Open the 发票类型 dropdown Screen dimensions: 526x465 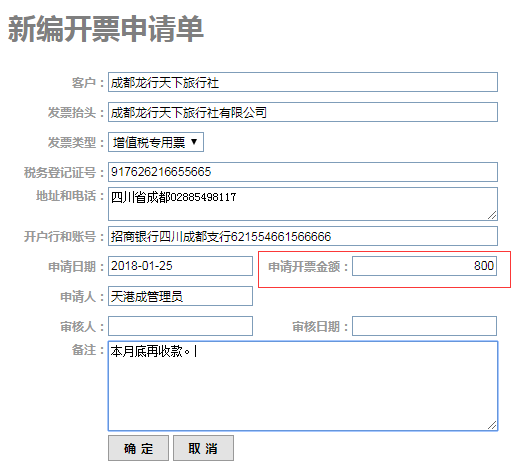pos(156,142)
